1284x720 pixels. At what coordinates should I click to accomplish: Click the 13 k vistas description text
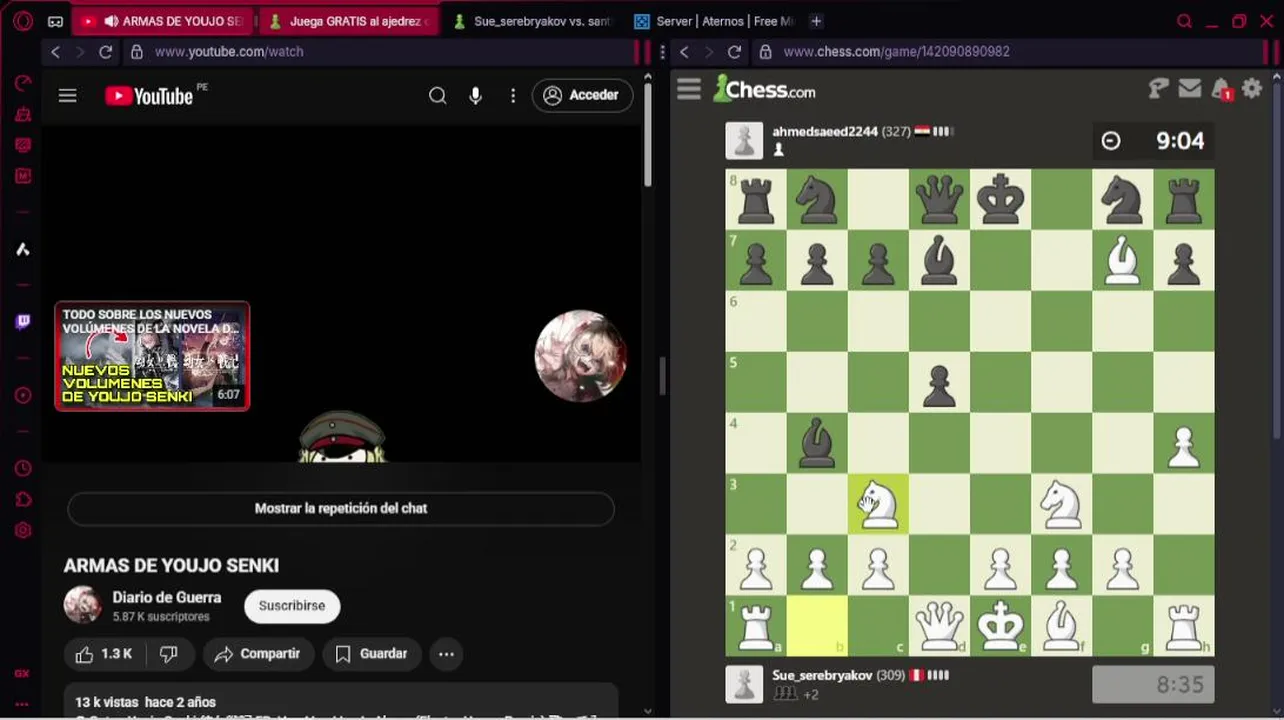pos(145,702)
